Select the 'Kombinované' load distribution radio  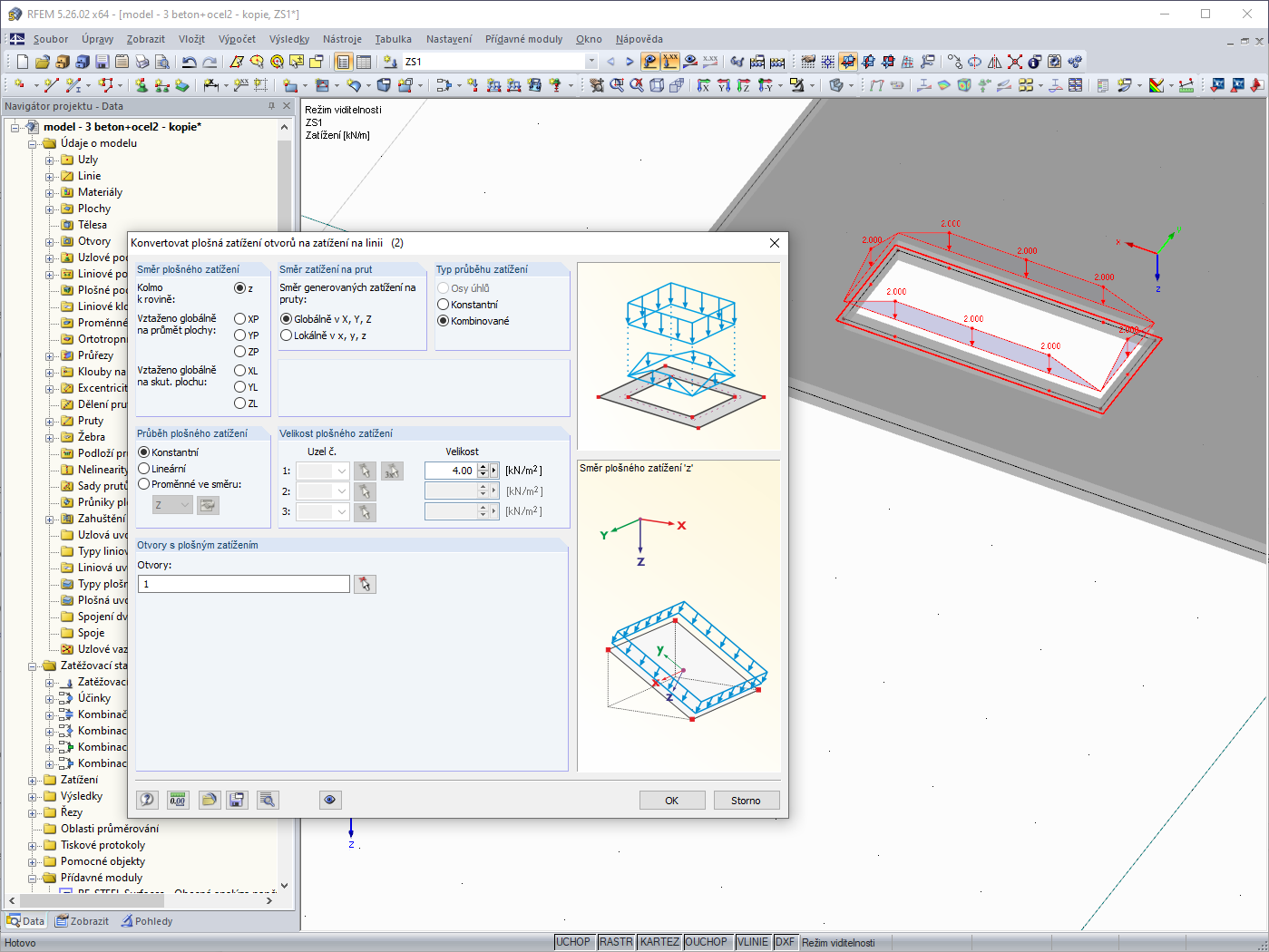444,321
